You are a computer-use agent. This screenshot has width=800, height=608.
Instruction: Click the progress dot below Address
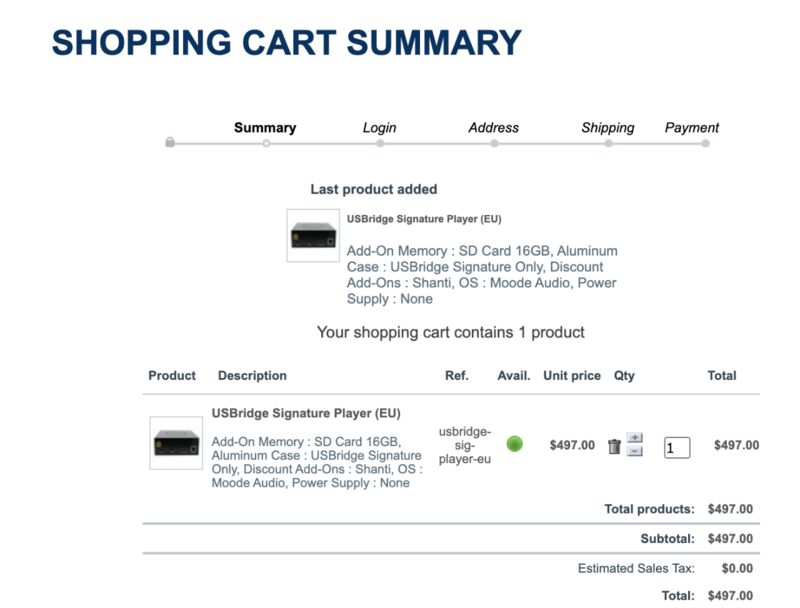494,143
